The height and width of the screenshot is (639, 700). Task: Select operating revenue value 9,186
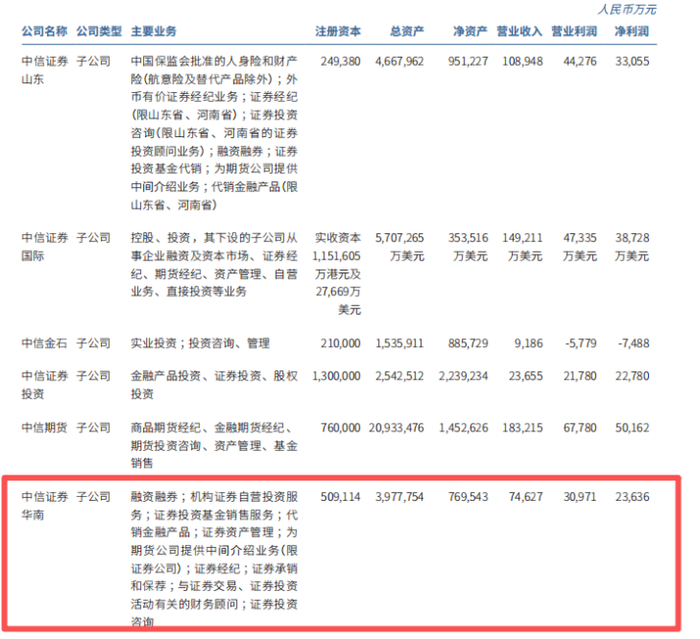coord(529,343)
